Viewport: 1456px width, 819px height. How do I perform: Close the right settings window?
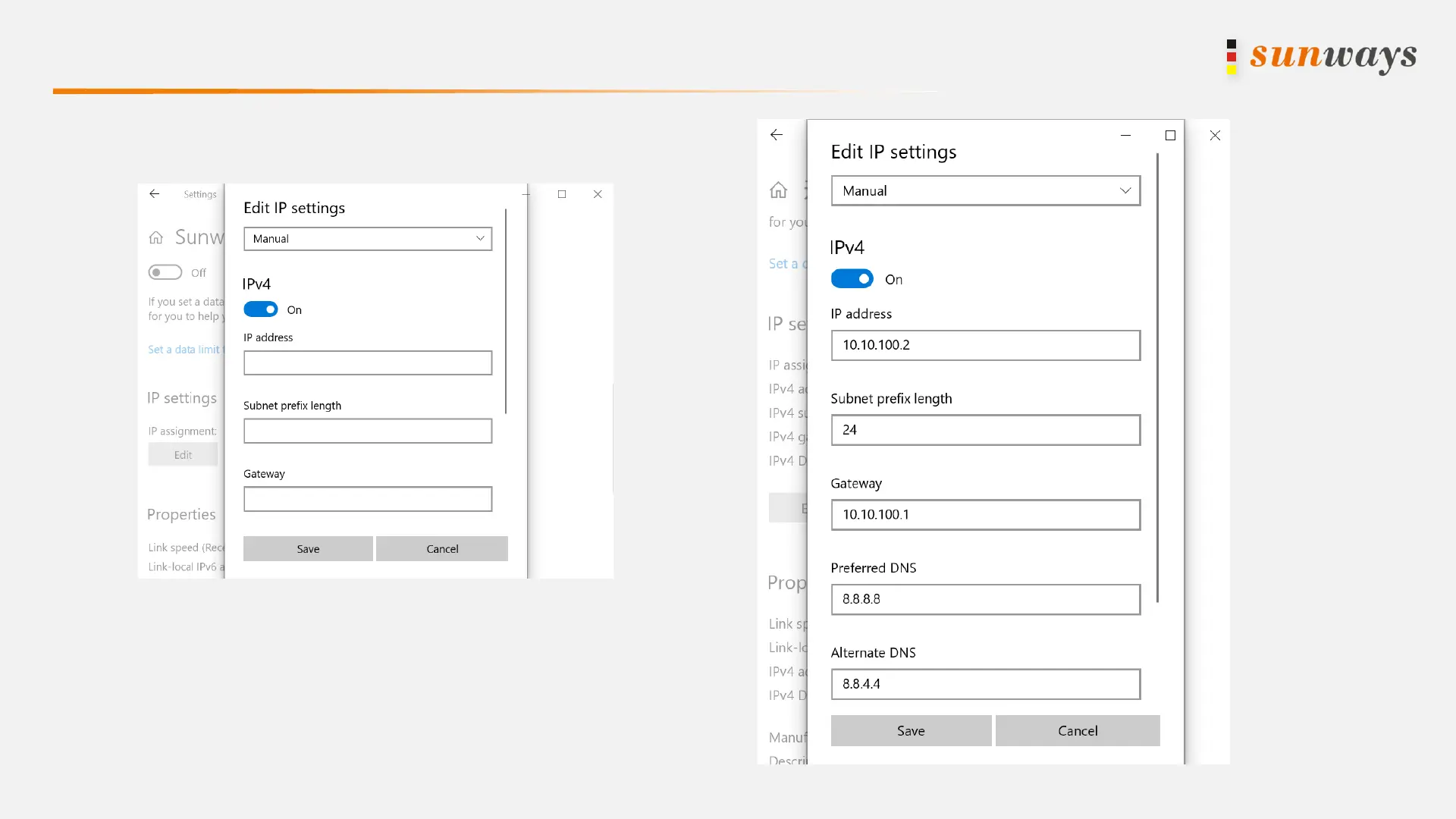[1215, 135]
